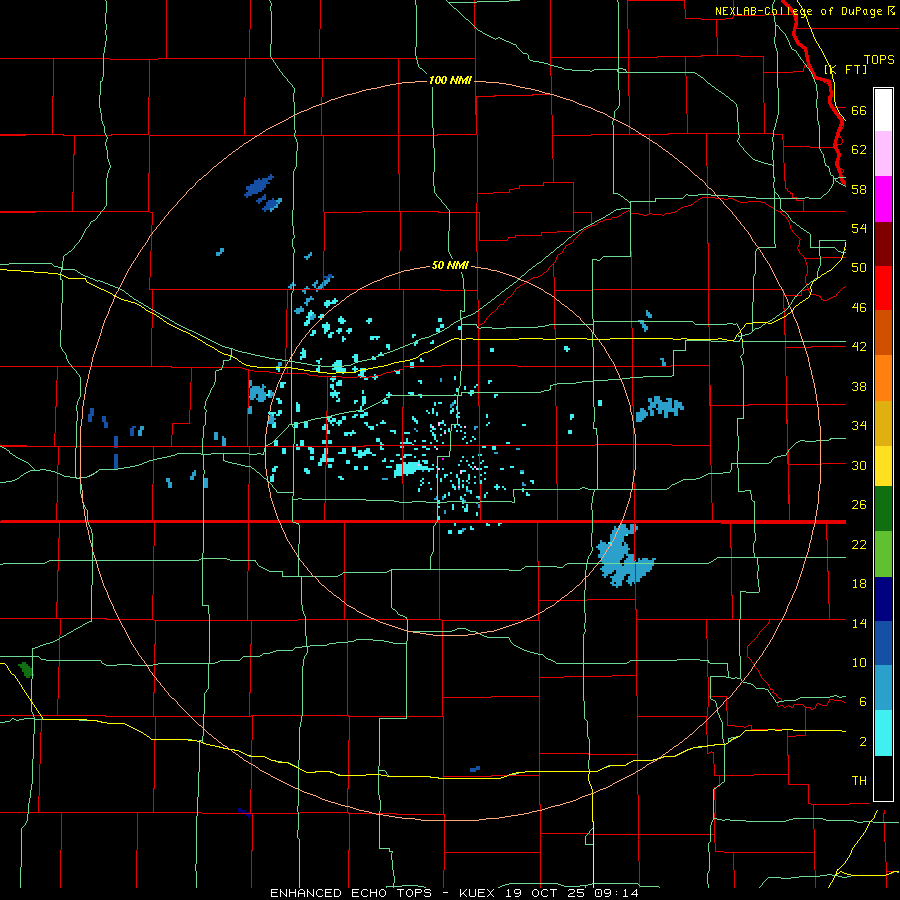Choose the dark orange legend swatch
Image resolution: width=900 pixels, height=900 pixels.
point(883,333)
